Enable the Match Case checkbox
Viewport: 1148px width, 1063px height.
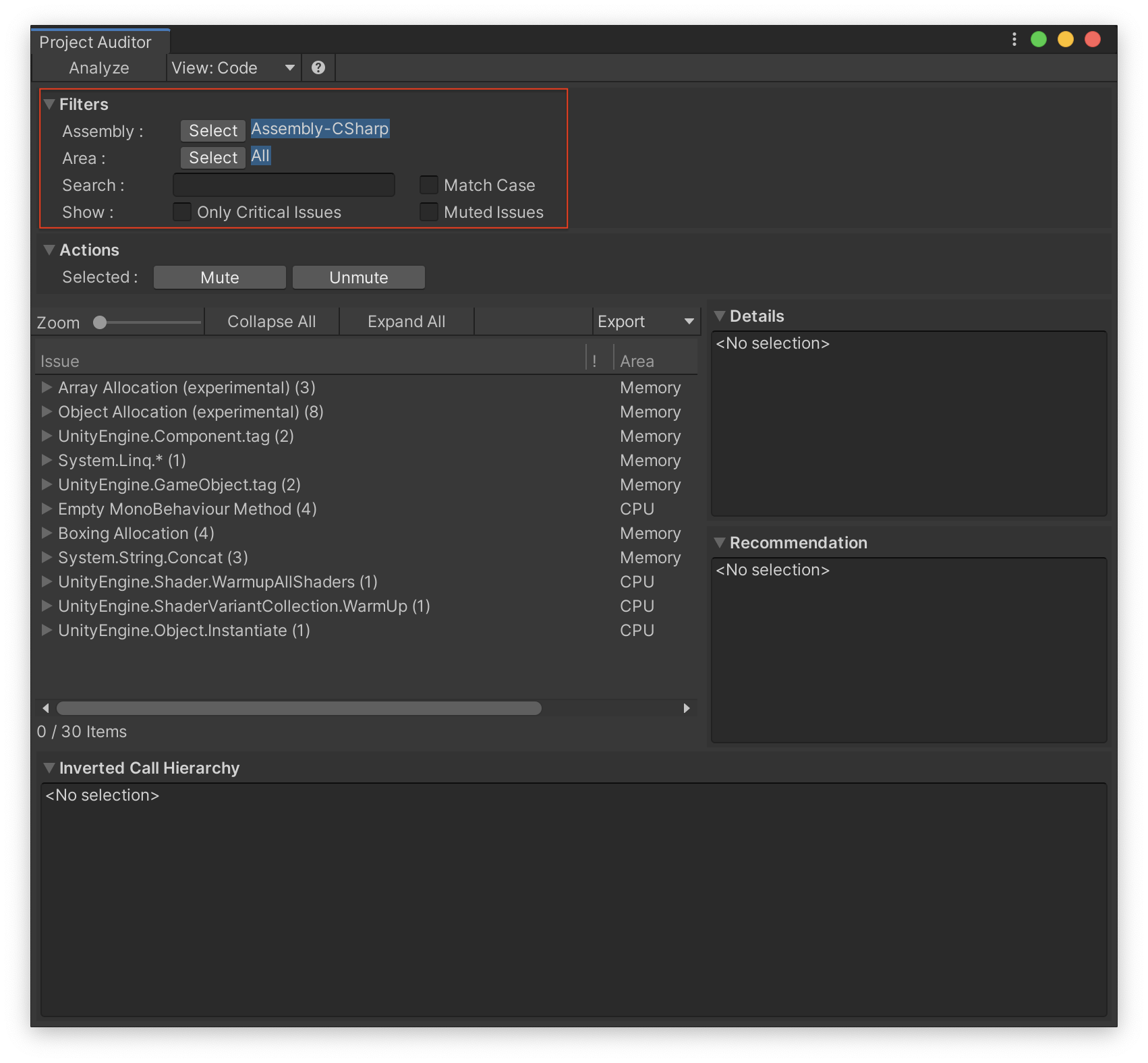[429, 185]
